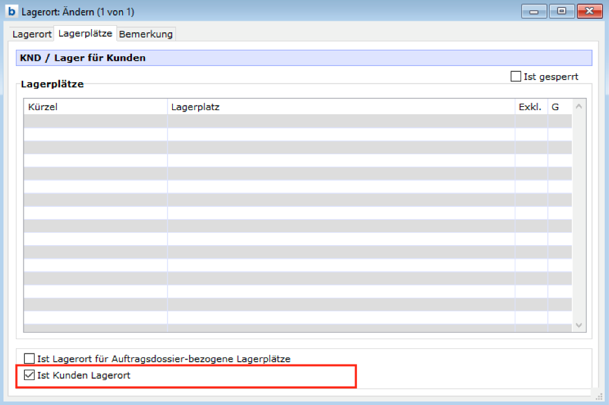Click the first row cell under Exkl.

(x=530, y=121)
